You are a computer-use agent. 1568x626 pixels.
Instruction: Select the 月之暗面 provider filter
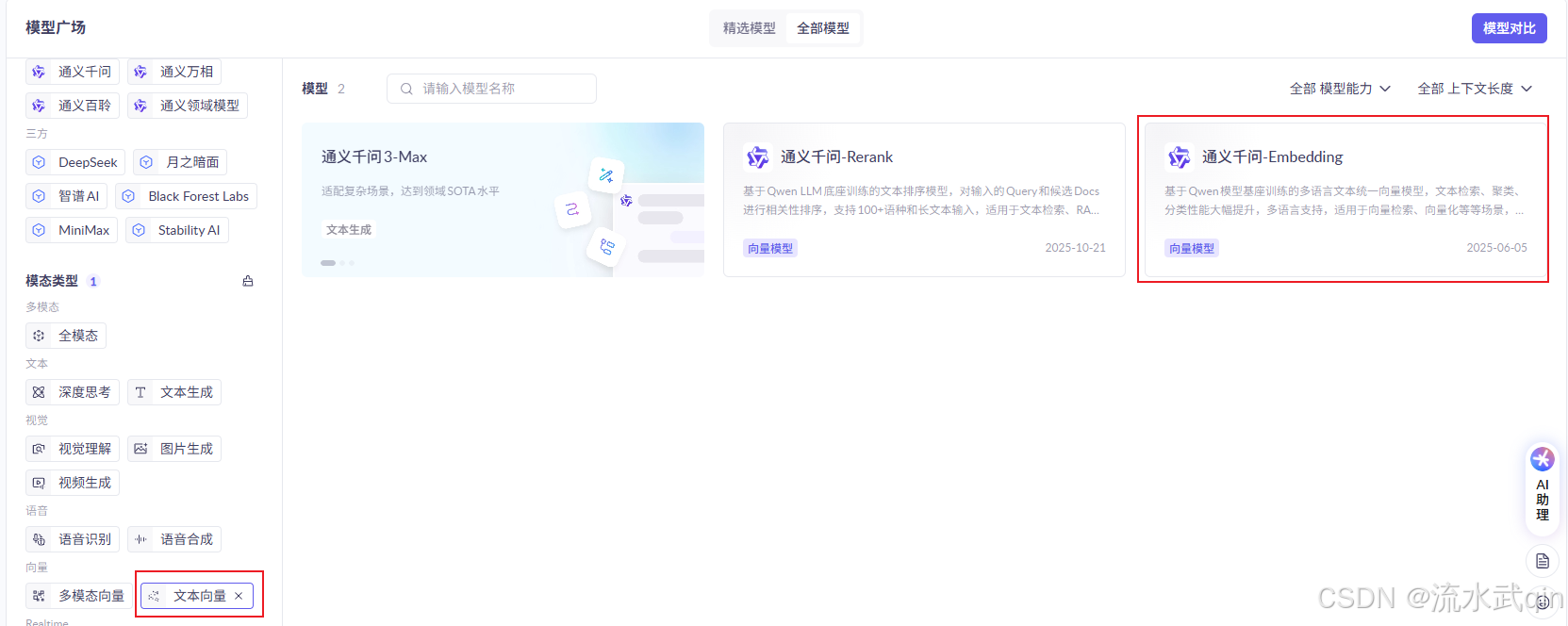click(180, 162)
